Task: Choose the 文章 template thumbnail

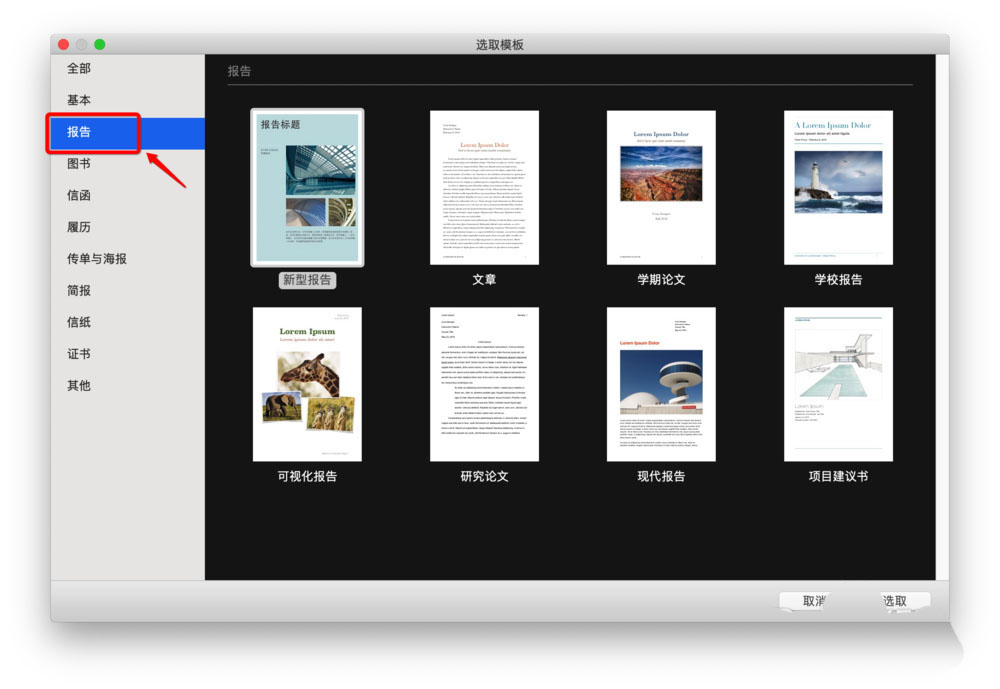Action: click(484, 188)
